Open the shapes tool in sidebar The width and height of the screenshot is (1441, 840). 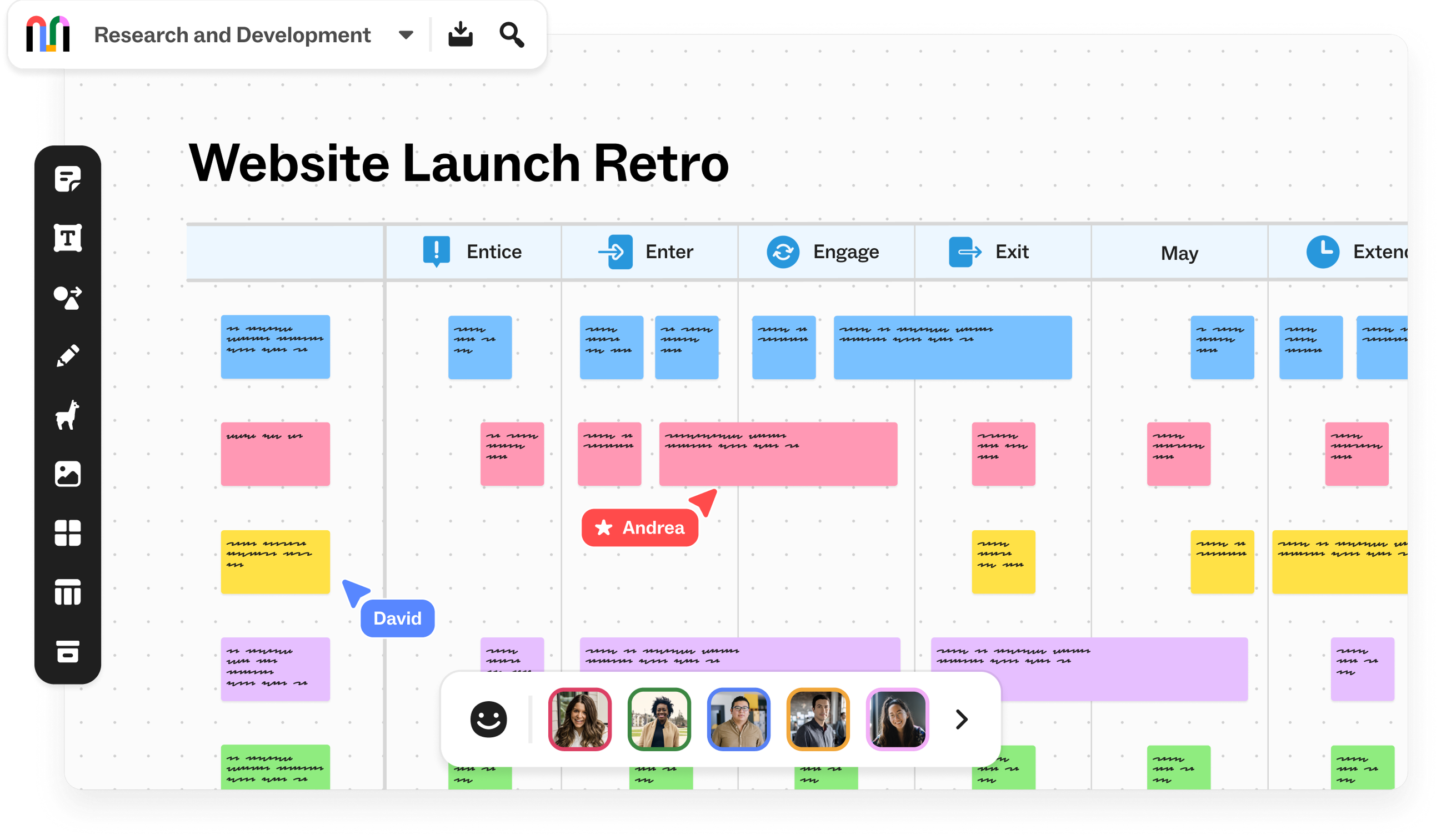click(67, 298)
